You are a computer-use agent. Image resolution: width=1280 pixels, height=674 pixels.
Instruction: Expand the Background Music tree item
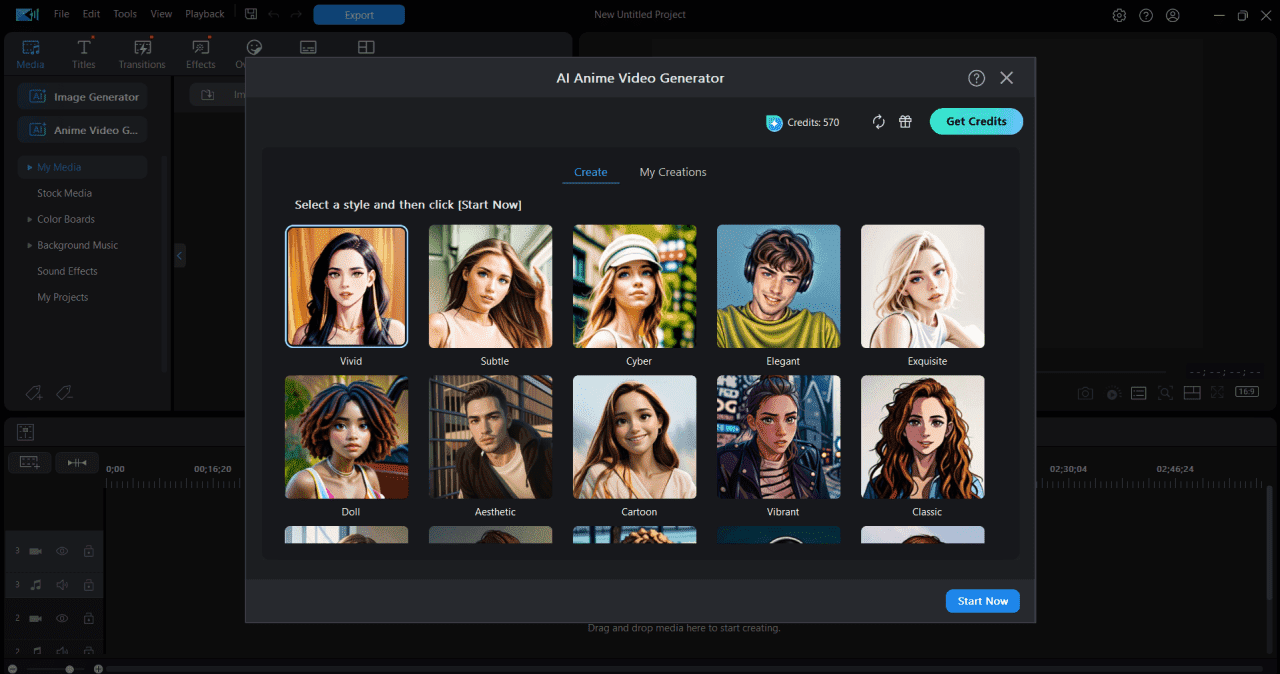pyautogui.click(x=29, y=245)
